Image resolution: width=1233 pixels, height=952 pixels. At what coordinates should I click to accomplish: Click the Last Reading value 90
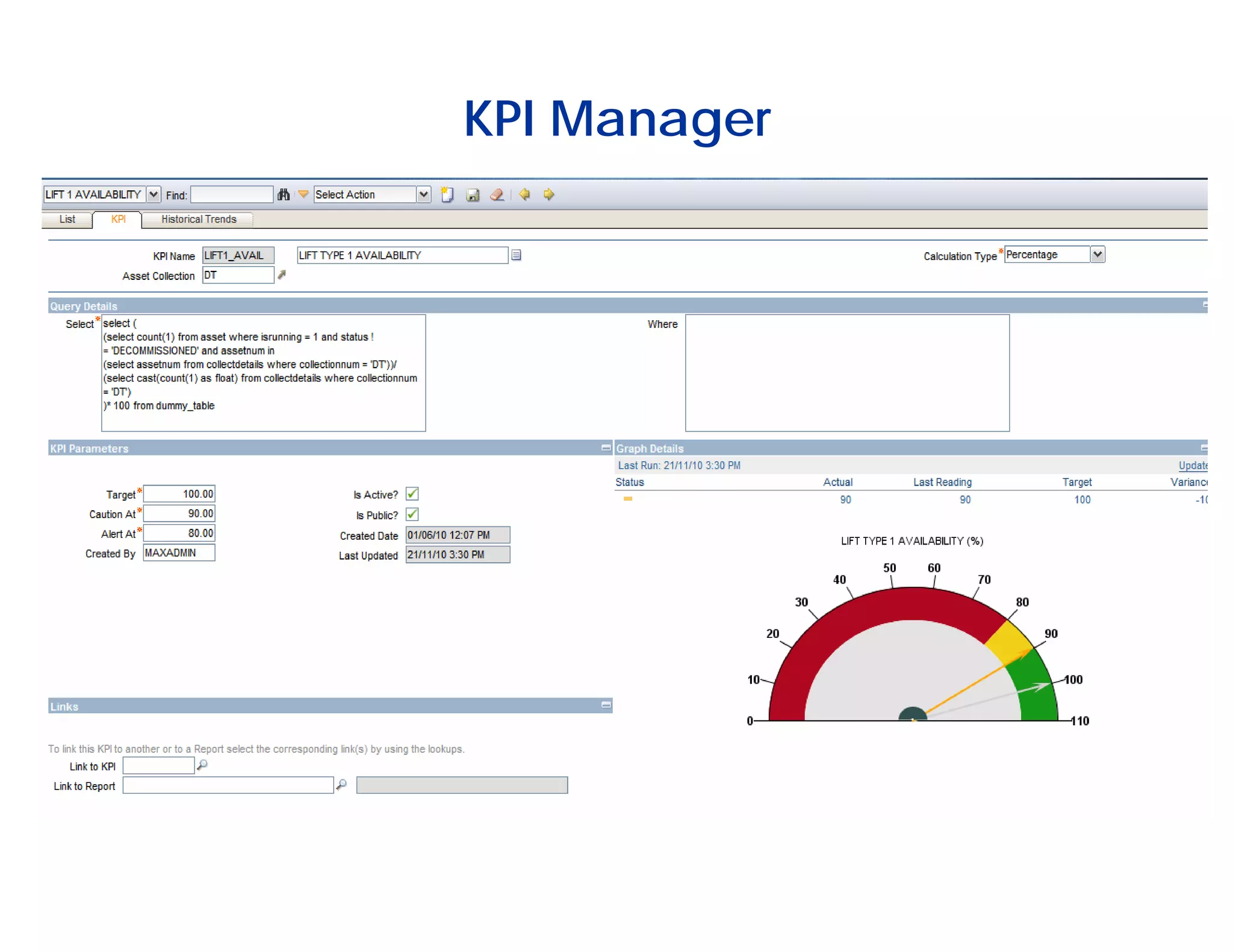tap(965, 499)
